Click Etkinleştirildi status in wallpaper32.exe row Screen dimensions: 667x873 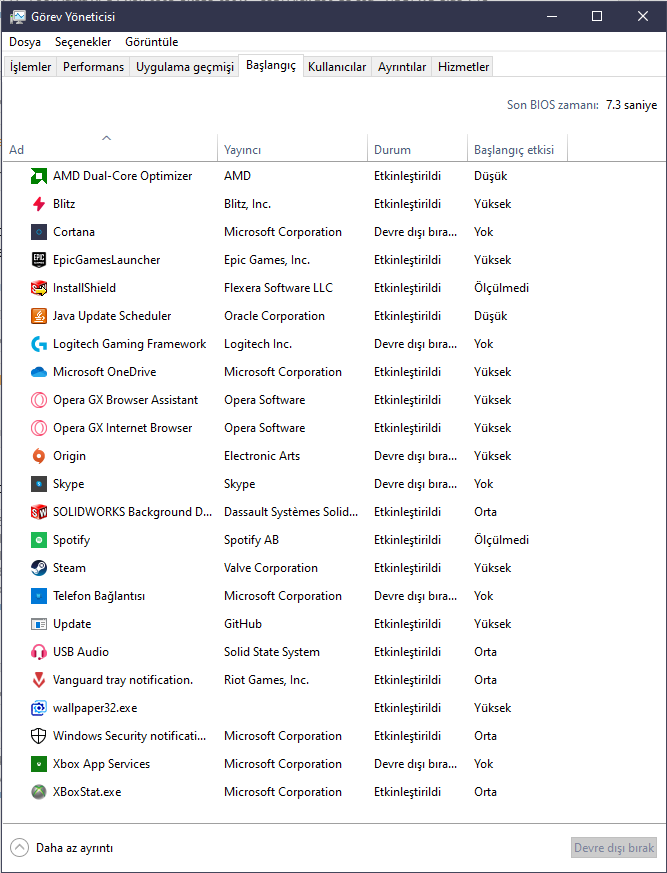coord(408,708)
